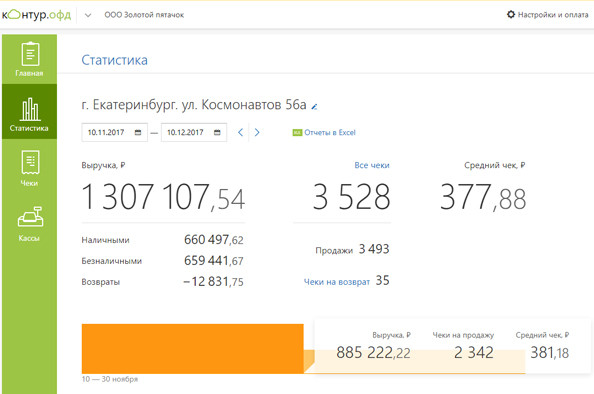Select the Статистика menu label
The image size is (594, 394).
29,128
